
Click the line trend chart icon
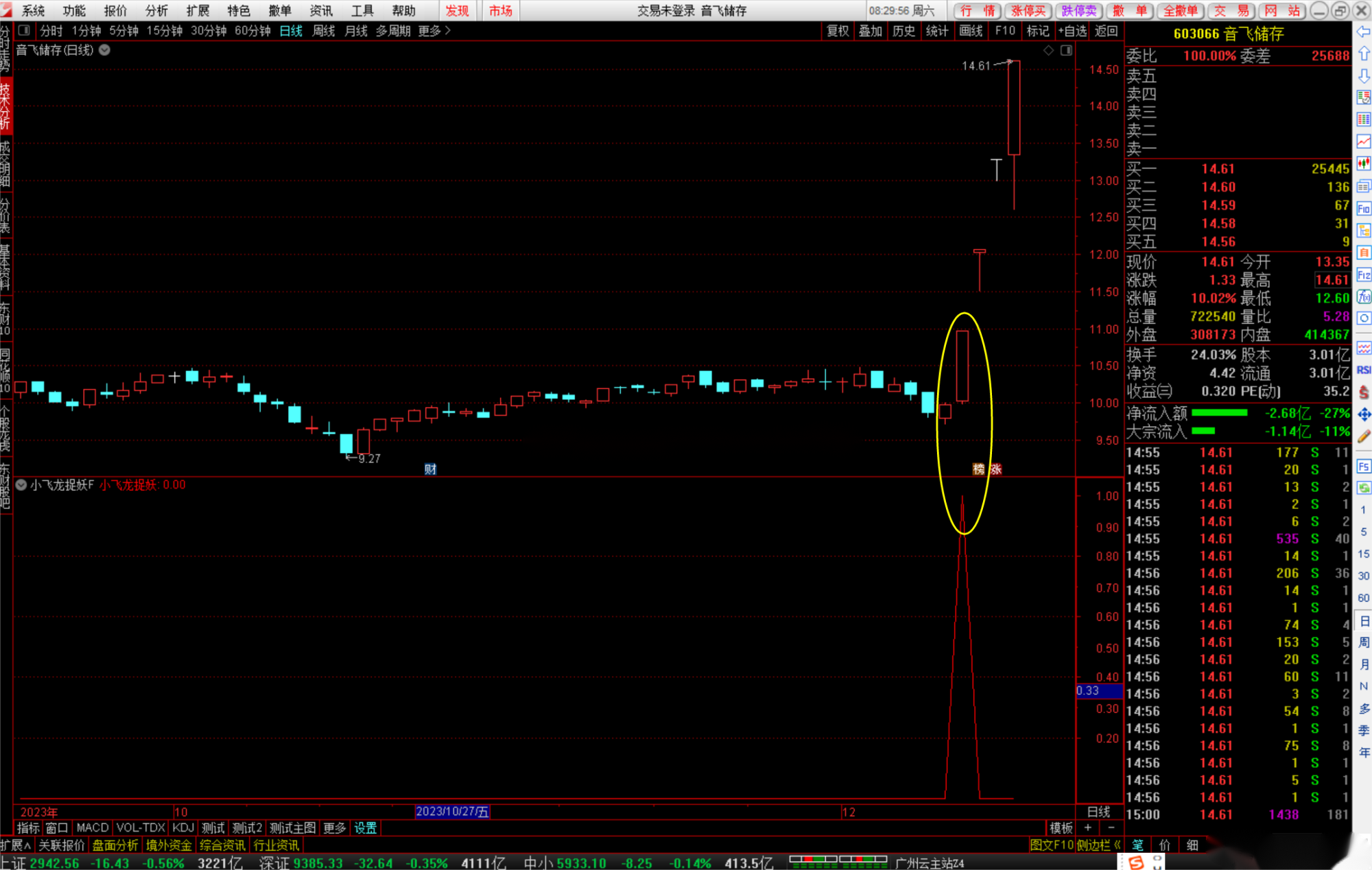tap(1363, 141)
